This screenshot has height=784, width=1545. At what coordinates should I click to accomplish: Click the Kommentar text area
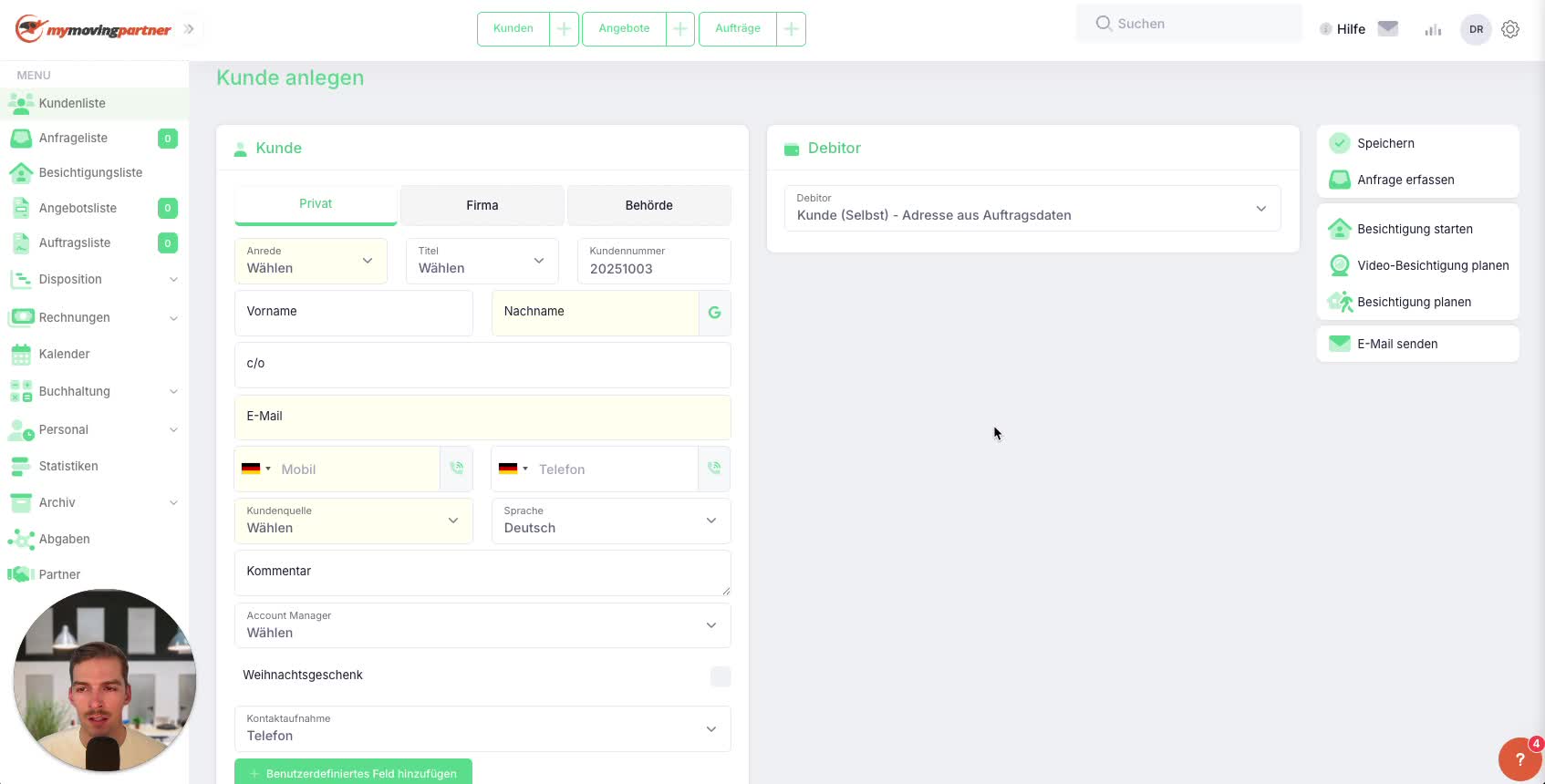point(482,573)
